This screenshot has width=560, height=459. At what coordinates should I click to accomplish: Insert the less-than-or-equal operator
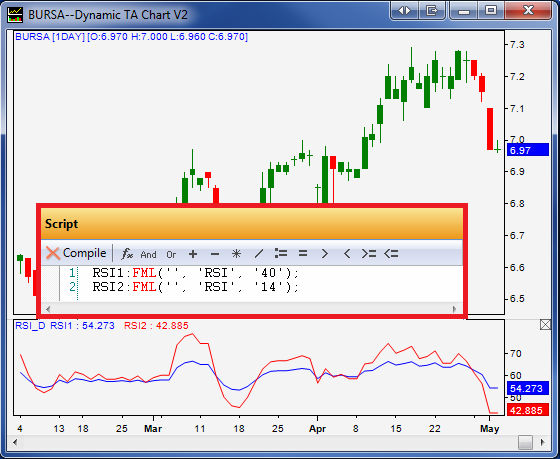tap(391, 254)
